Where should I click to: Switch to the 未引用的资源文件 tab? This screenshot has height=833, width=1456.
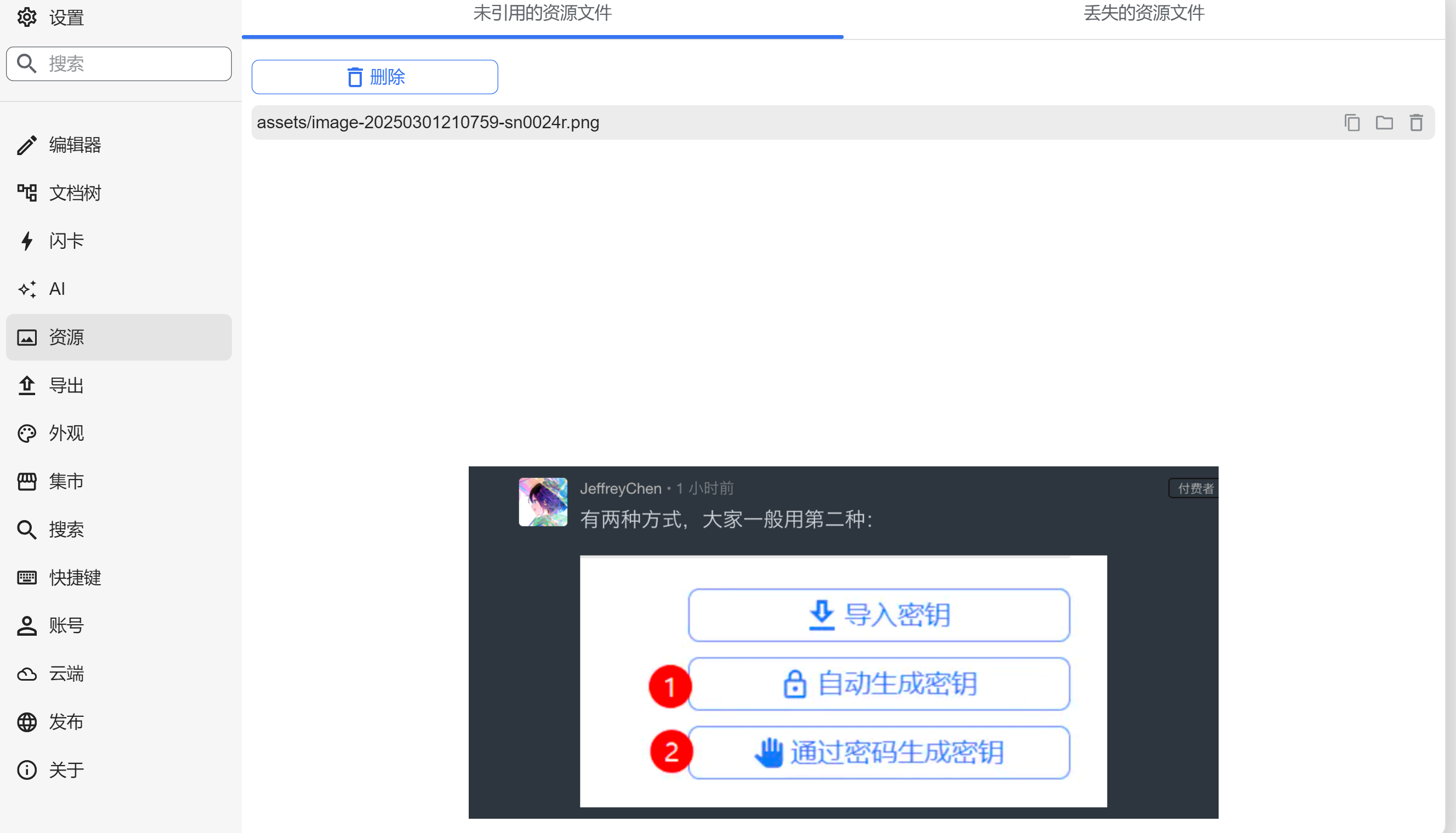point(542,14)
